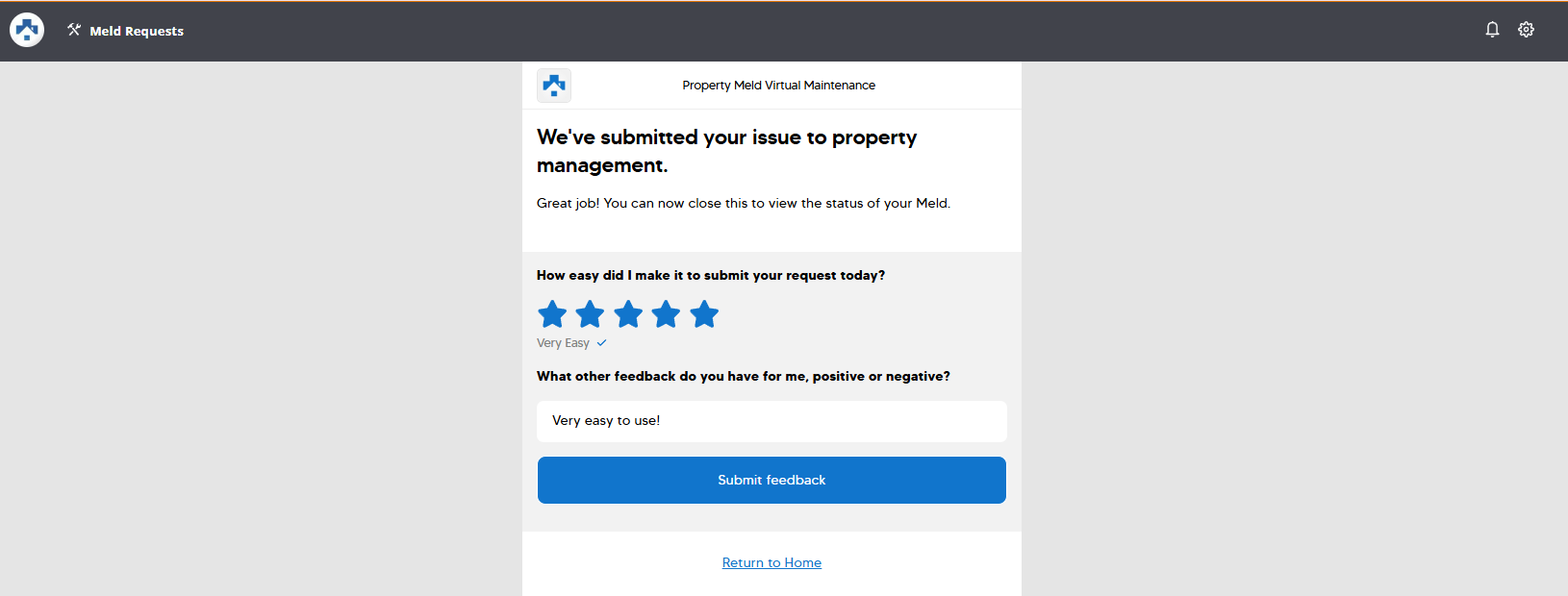Click the ease of request question text
Image resolution: width=1568 pixels, height=596 pixels.
(x=711, y=275)
